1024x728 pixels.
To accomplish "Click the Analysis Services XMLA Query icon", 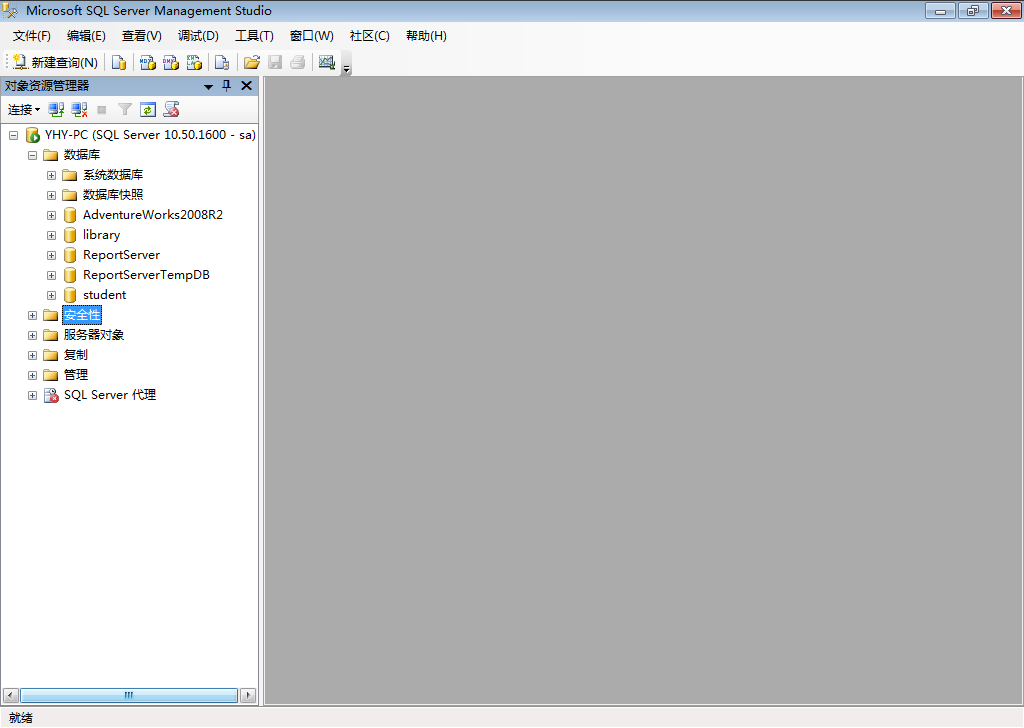I will [194, 62].
